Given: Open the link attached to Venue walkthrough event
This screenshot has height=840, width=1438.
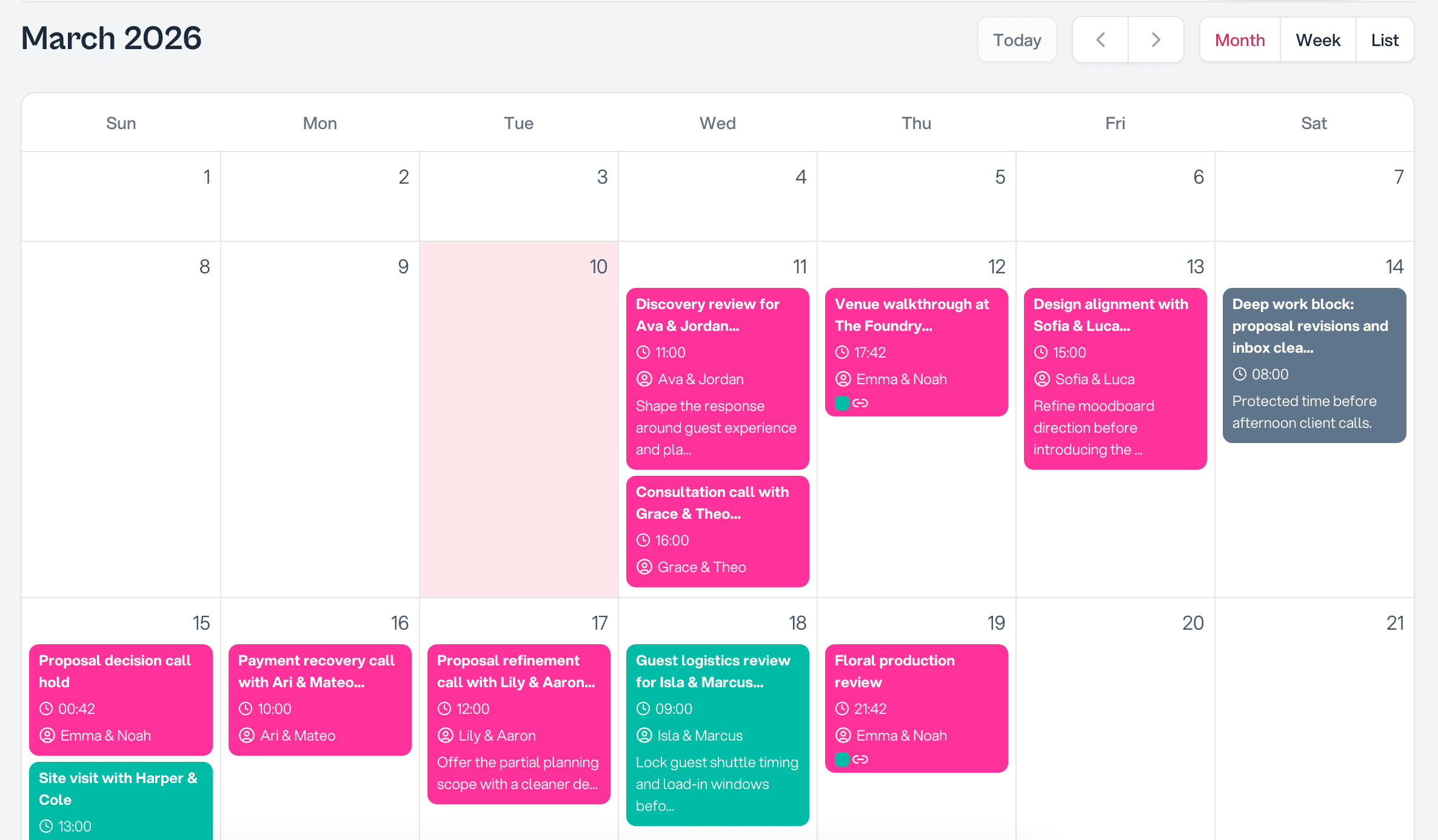Looking at the screenshot, I should 860,403.
